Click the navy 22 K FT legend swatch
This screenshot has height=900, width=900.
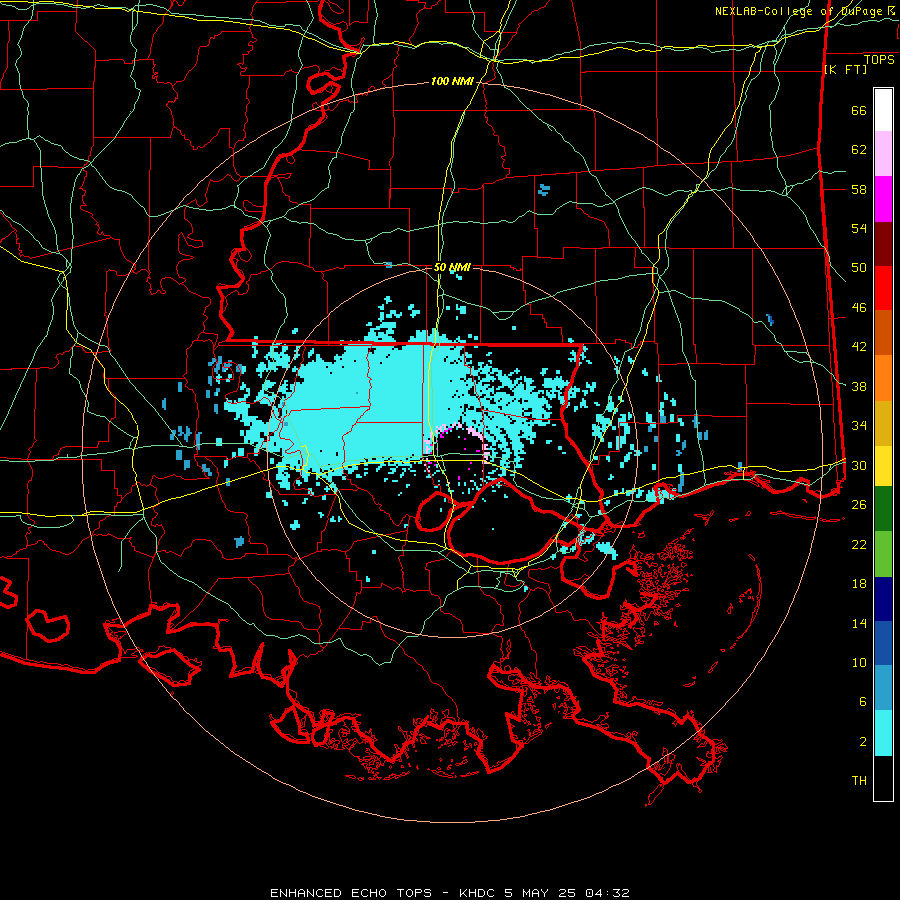[883, 599]
